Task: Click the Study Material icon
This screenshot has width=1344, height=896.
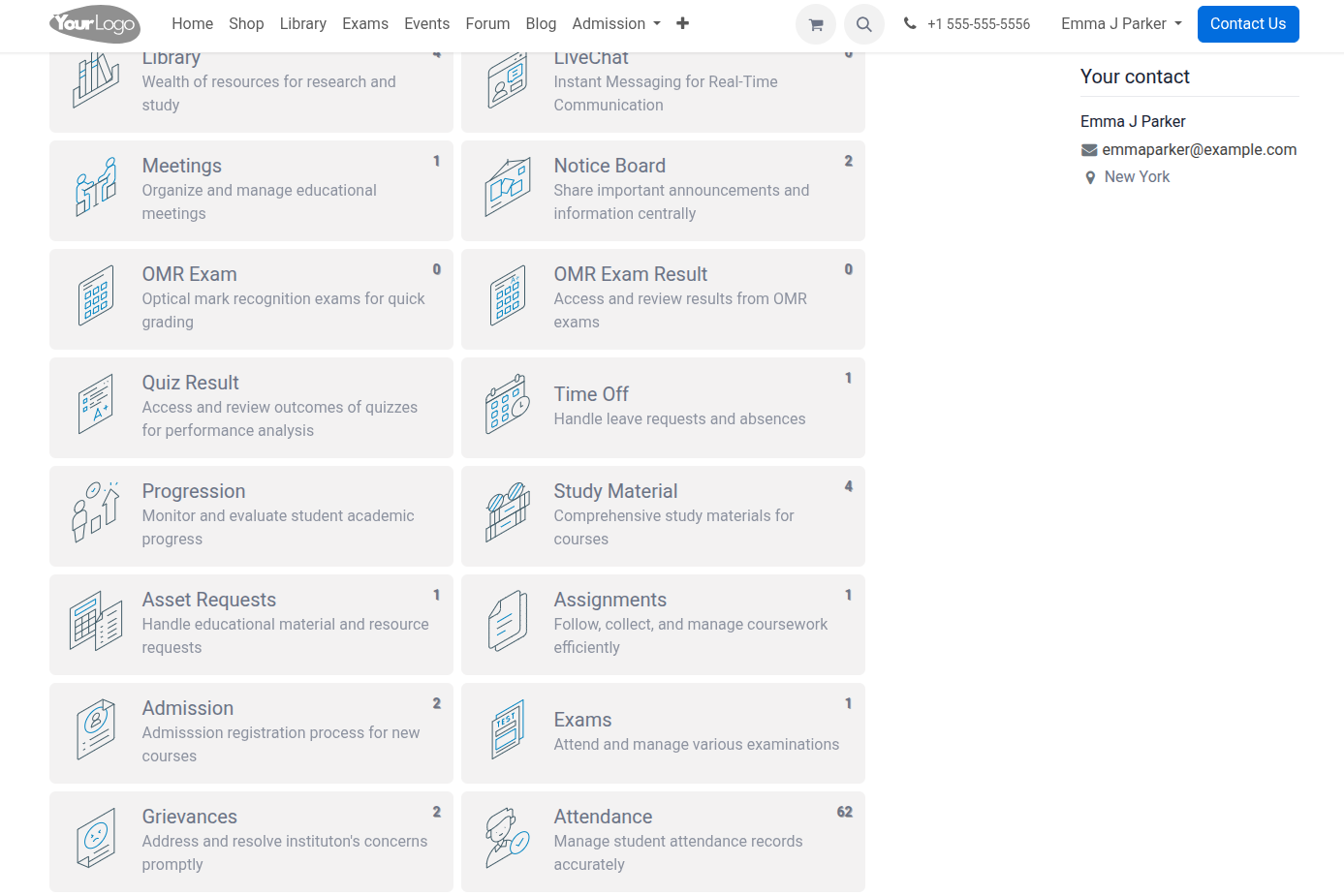Action: [508, 513]
